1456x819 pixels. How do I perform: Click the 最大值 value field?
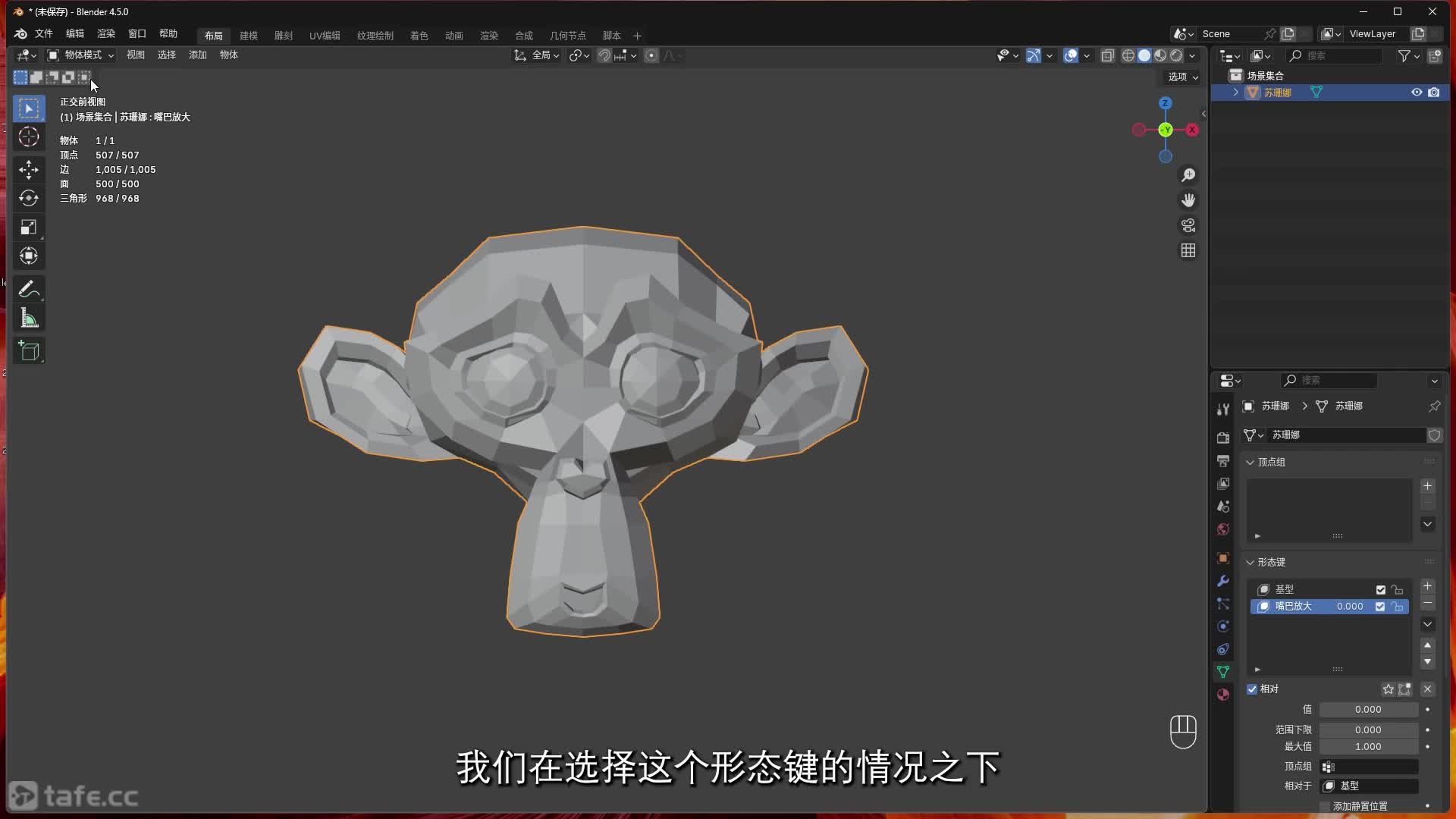pos(1368,747)
